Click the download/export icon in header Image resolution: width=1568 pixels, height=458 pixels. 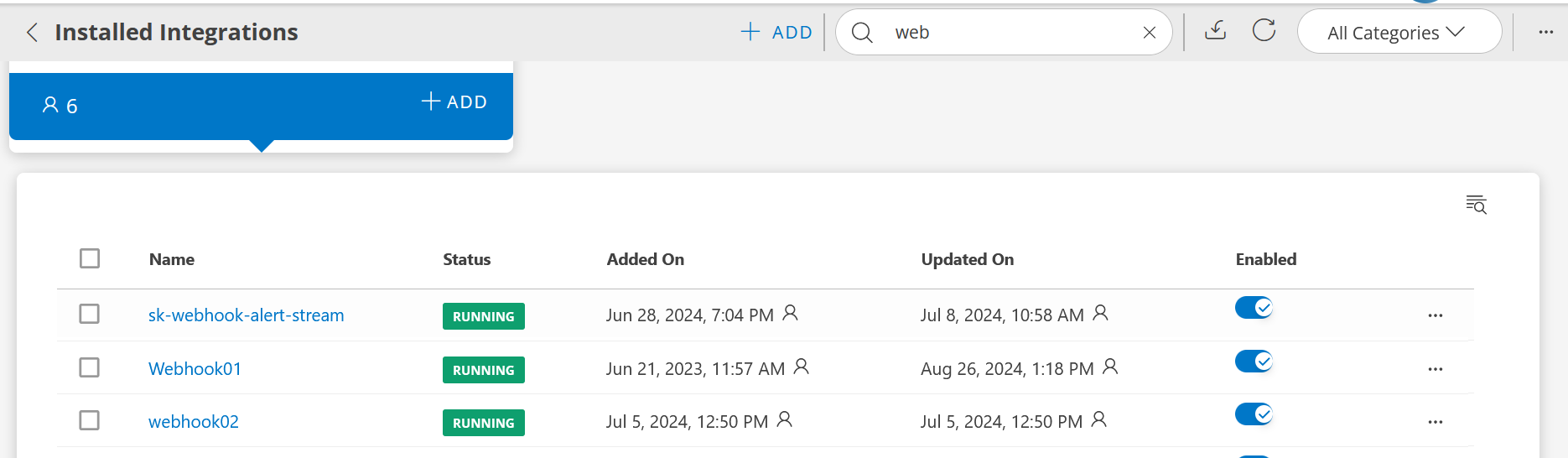(x=1215, y=31)
